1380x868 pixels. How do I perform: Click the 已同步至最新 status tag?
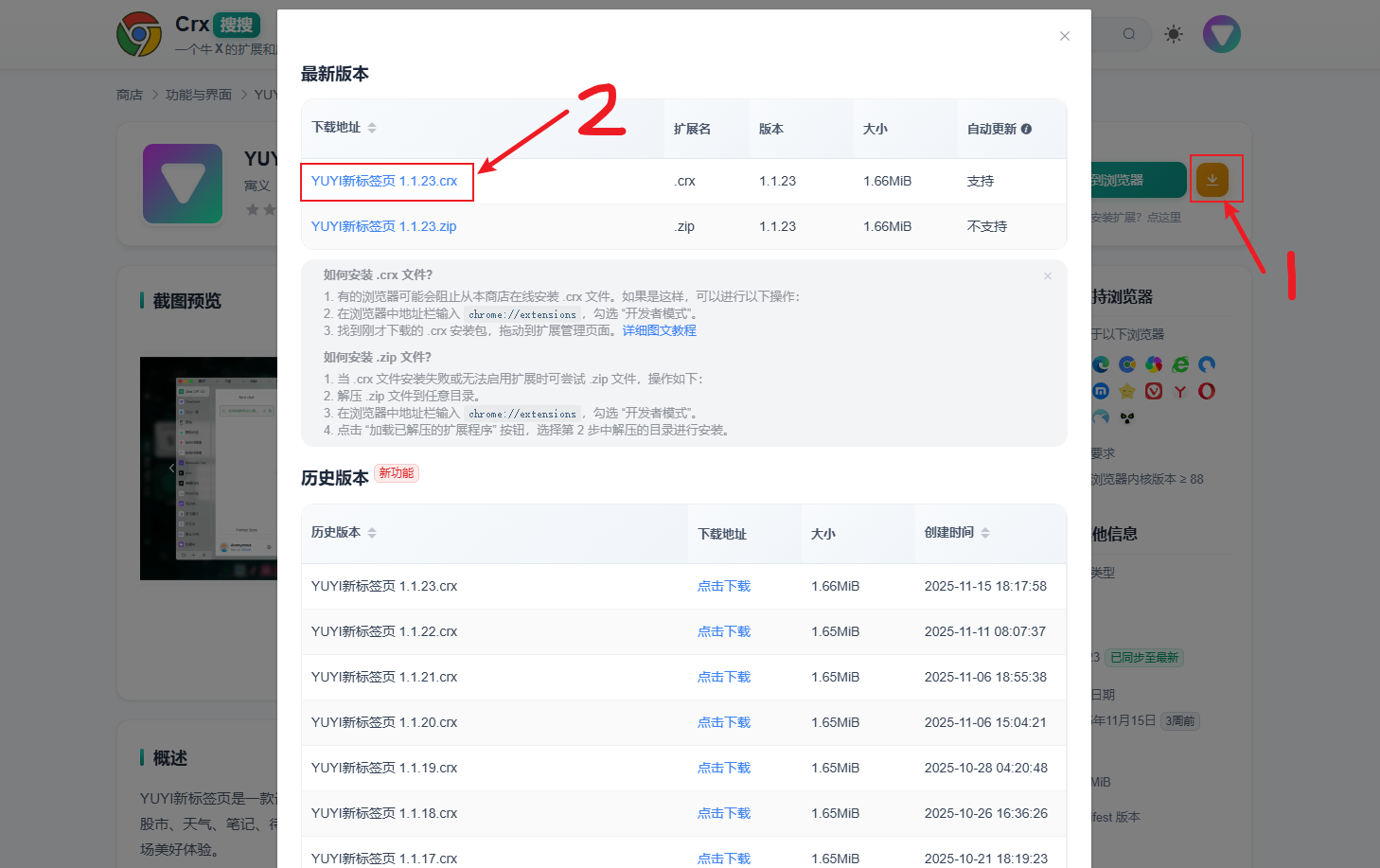[1144, 657]
